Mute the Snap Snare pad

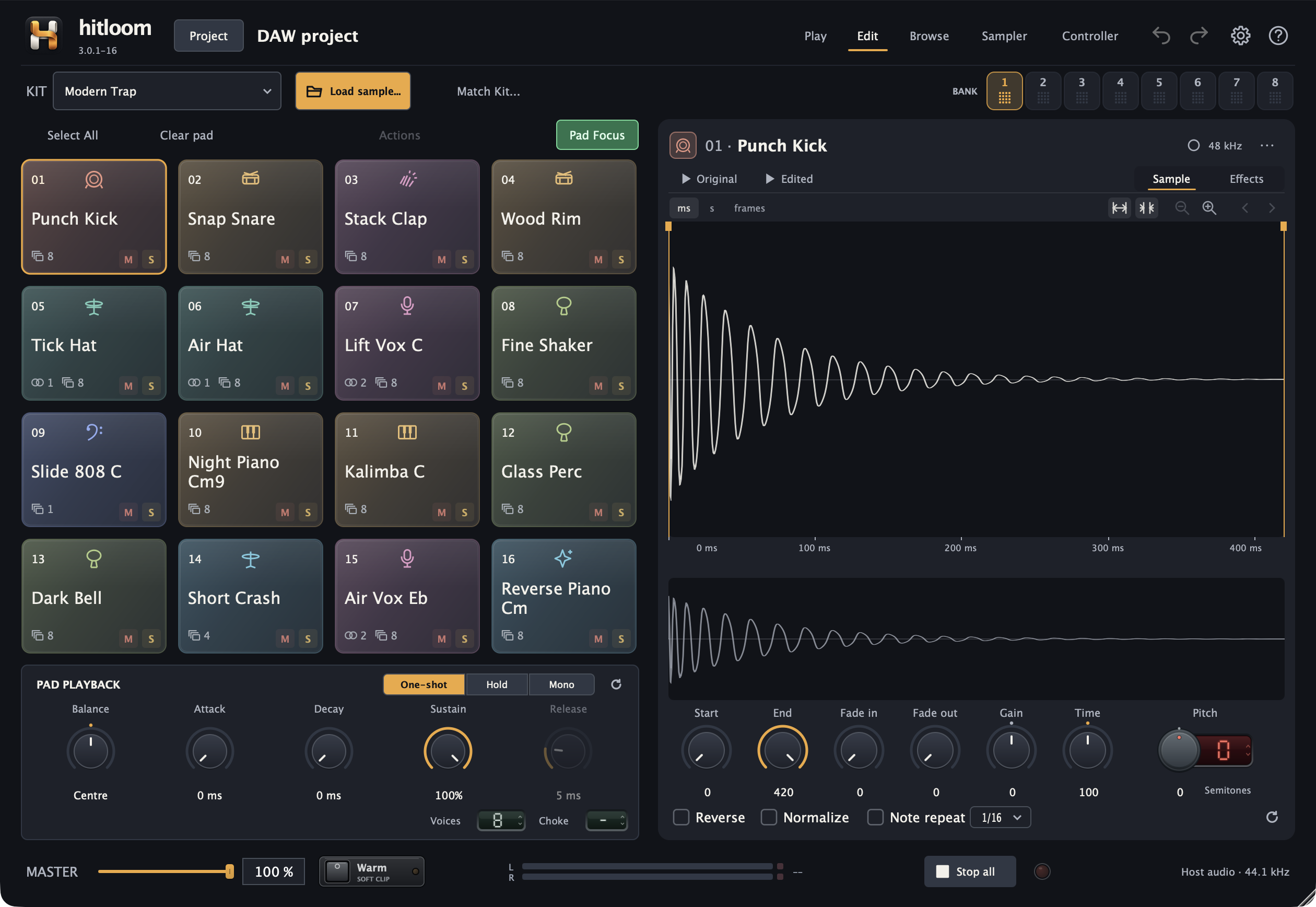[285, 259]
